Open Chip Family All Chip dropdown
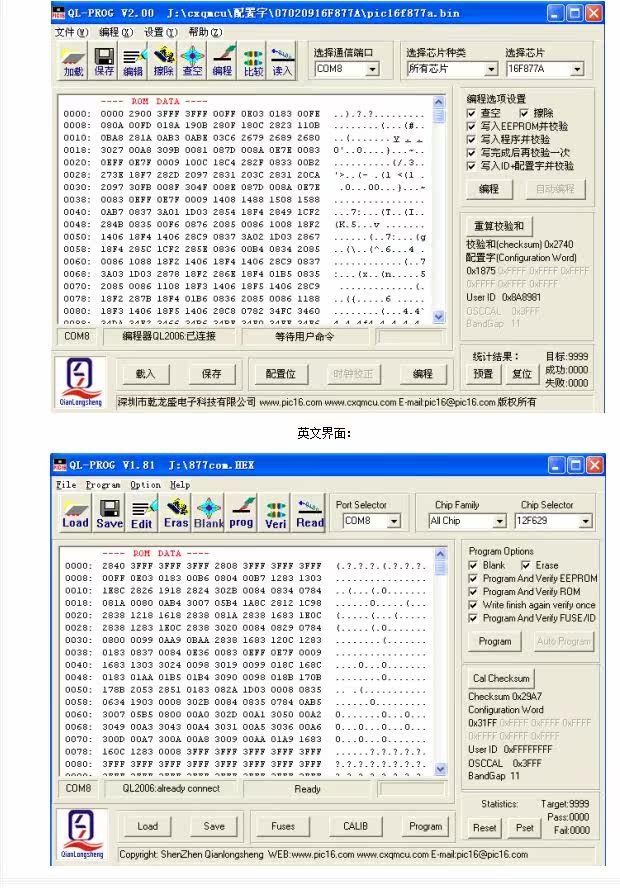Screen dimensions: 620x888 (499, 521)
